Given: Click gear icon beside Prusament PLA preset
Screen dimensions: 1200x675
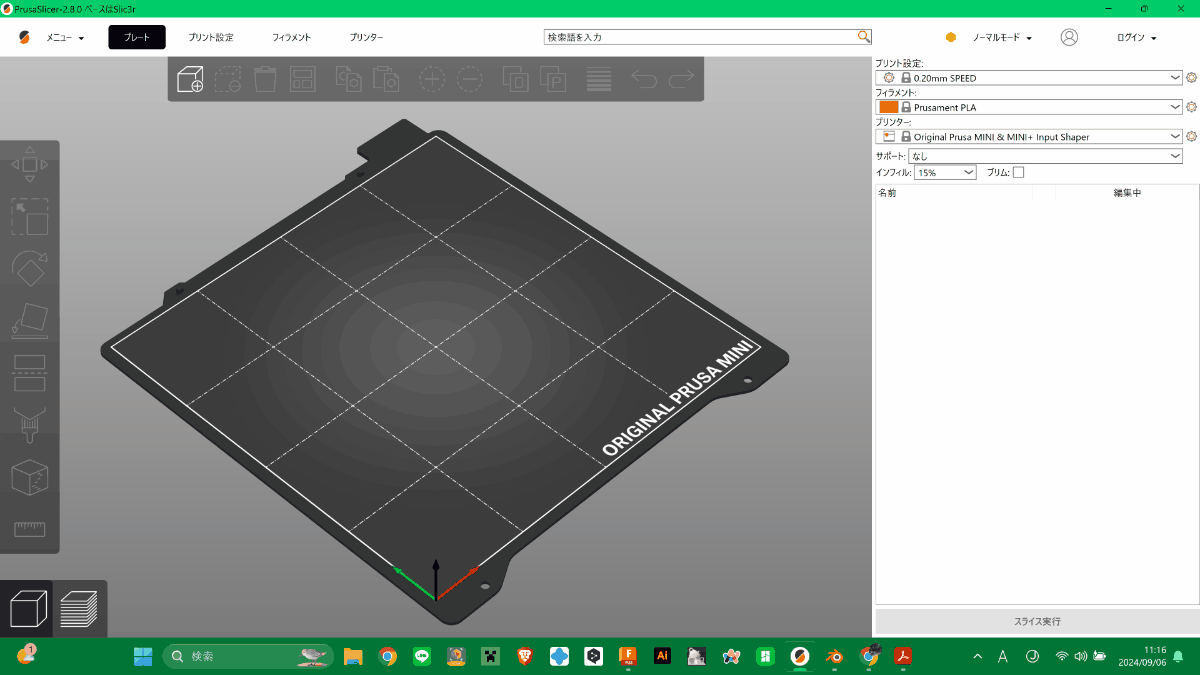Looking at the screenshot, I should [1191, 107].
